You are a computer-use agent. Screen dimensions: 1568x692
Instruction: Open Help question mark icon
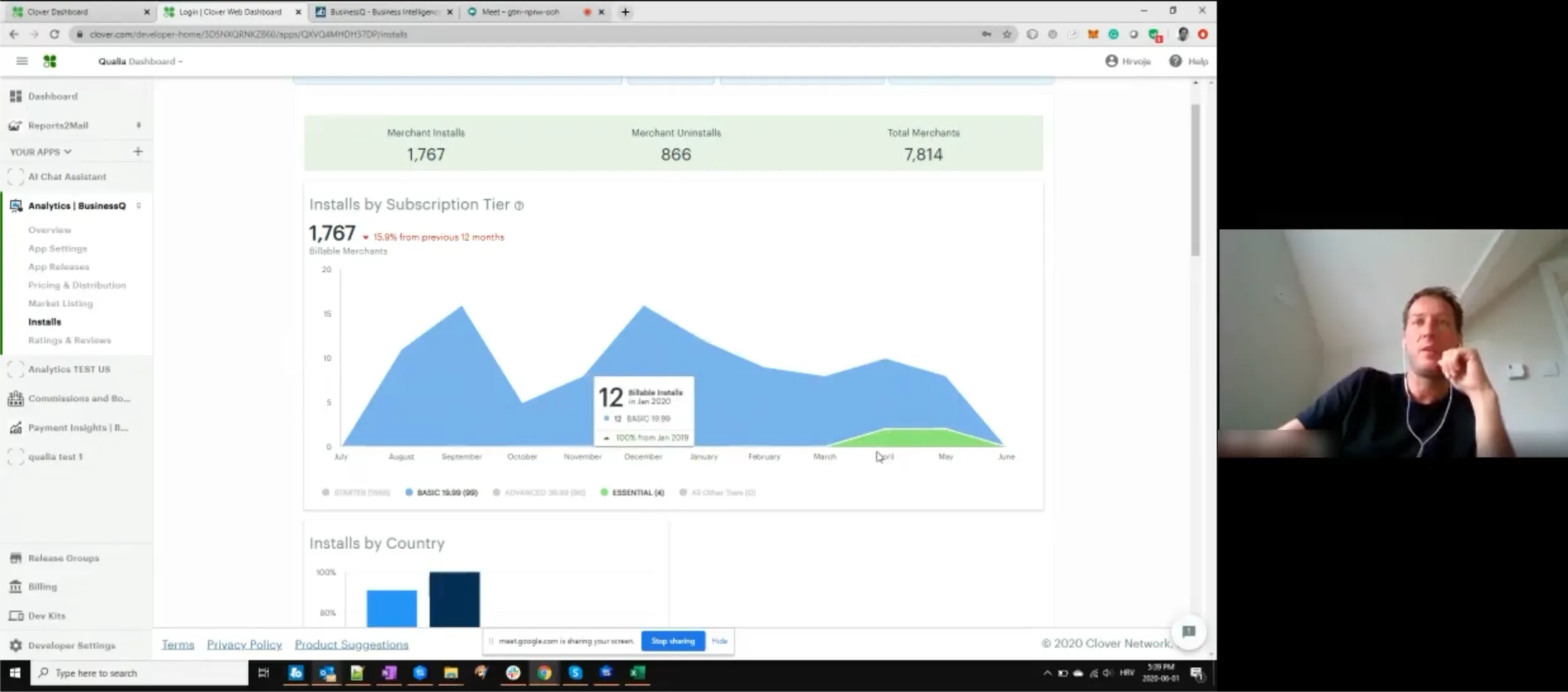[x=1175, y=61]
